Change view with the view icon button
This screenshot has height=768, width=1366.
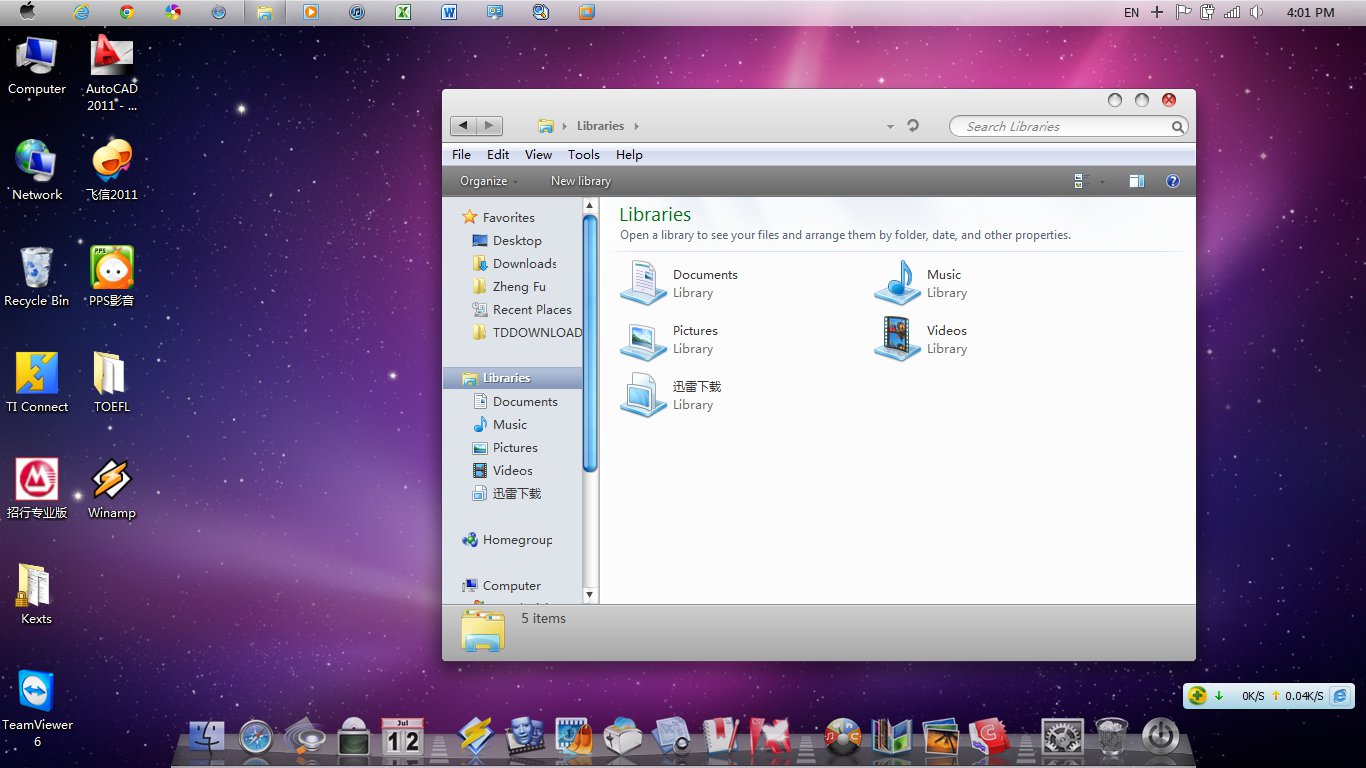click(x=1079, y=181)
